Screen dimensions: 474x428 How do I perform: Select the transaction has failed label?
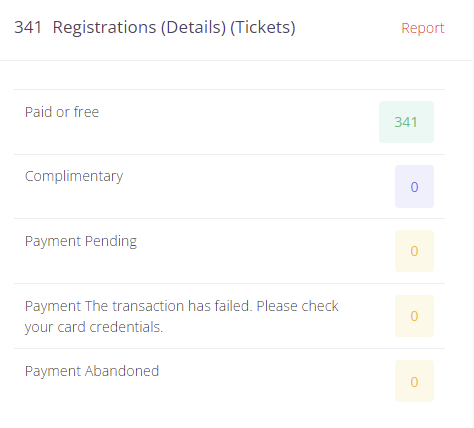[x=182, y=316]
